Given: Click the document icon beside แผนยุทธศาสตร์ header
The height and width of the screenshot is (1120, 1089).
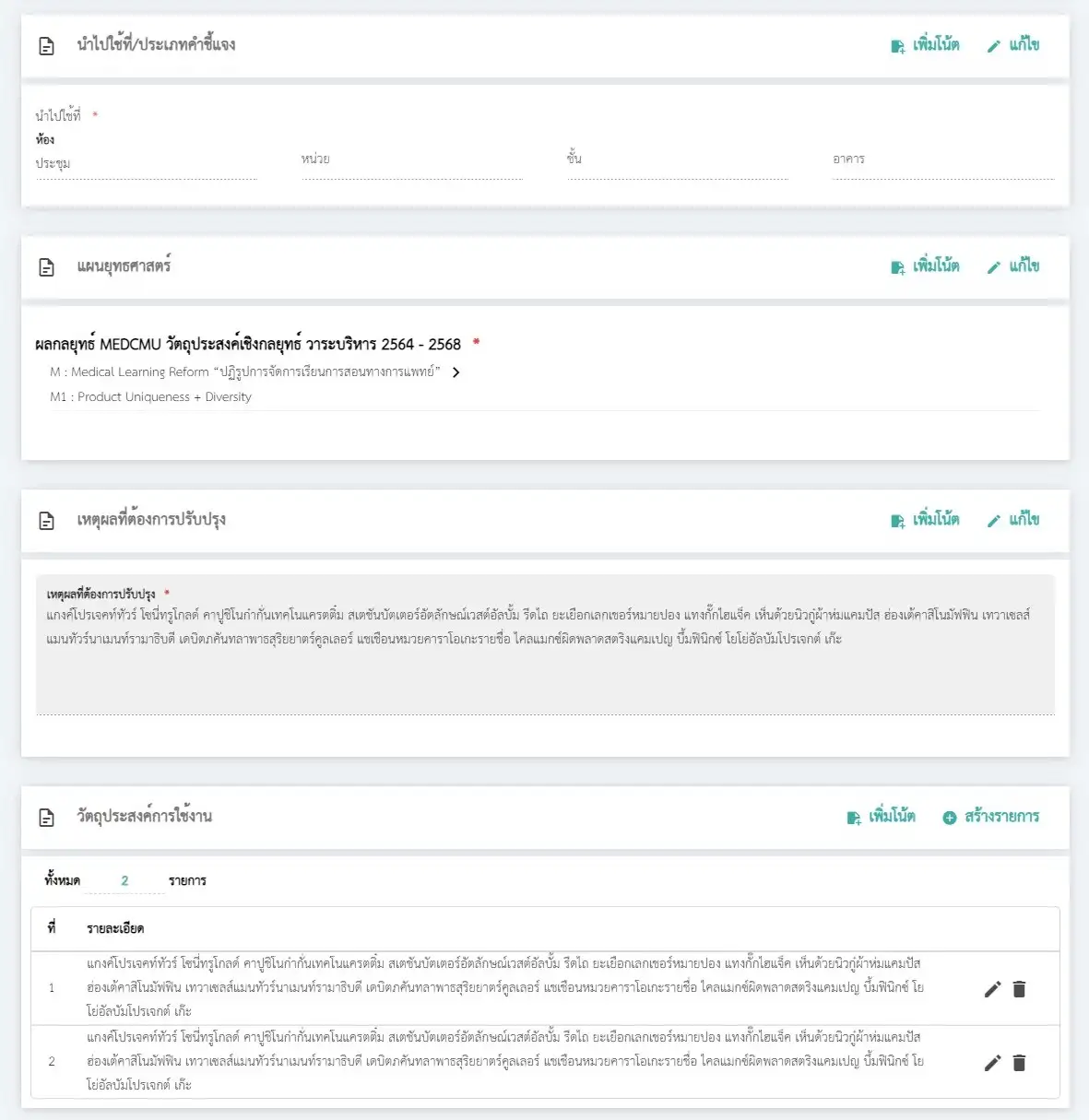Looking at the screenshot, I should point(47,267).
